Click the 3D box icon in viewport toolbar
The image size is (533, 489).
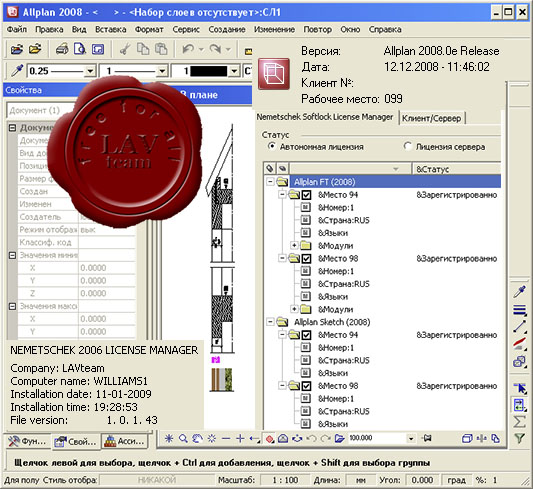pos(467,439)
